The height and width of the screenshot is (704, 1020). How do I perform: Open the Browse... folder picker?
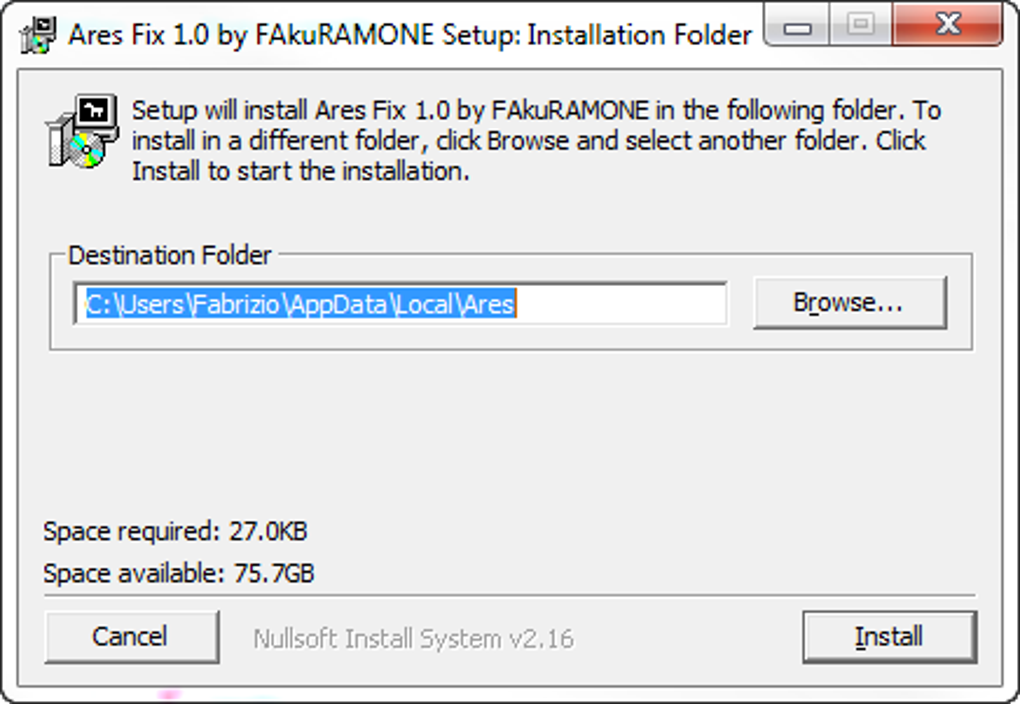coord(848,302)
